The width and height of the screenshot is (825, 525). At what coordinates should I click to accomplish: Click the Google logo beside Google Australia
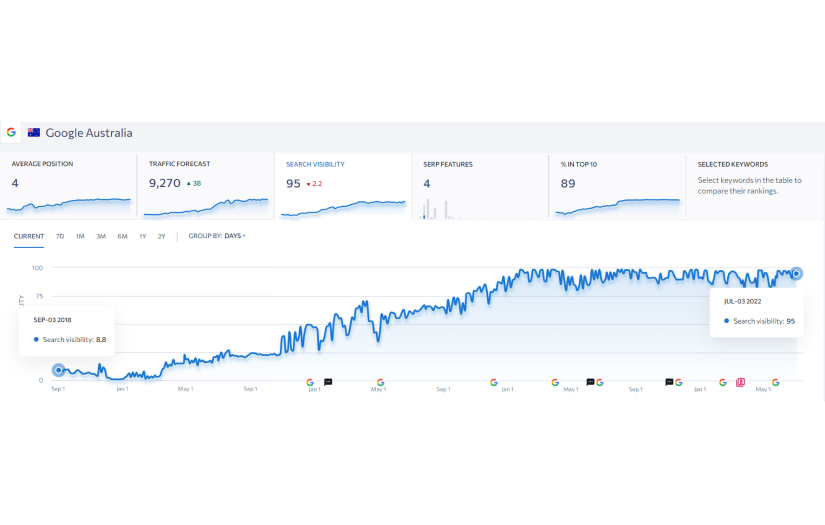pos(11,133)
